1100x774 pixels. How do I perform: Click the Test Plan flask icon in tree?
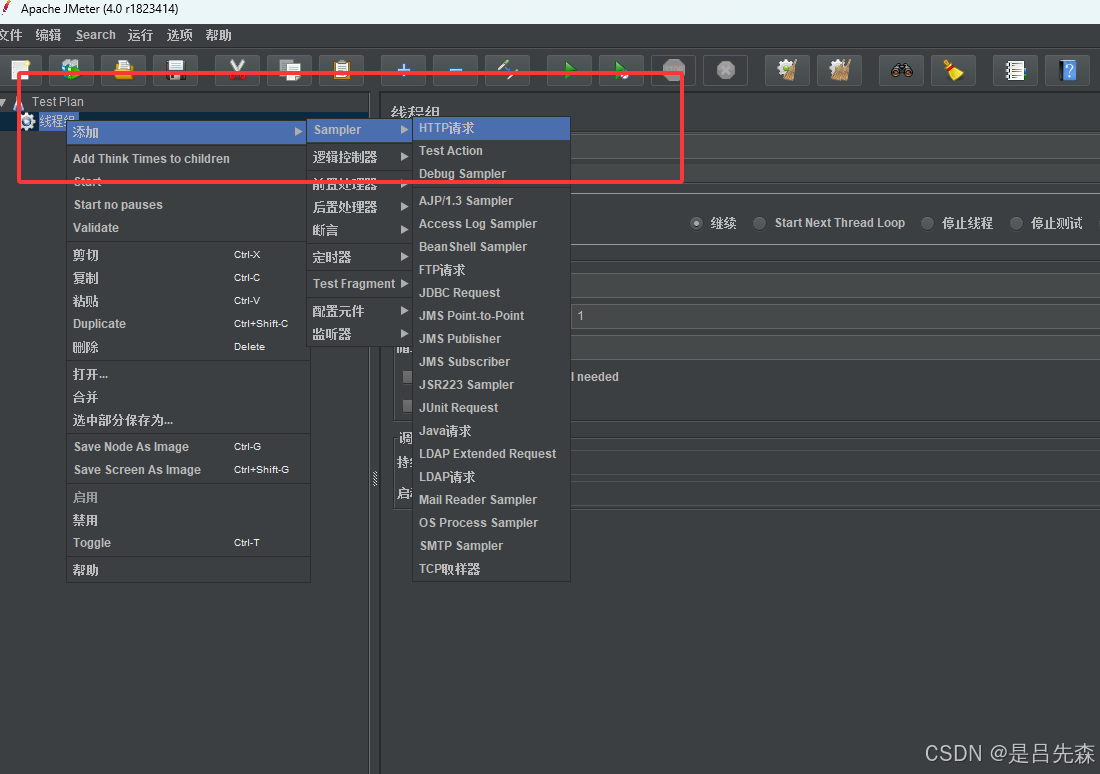coord(19,102)
